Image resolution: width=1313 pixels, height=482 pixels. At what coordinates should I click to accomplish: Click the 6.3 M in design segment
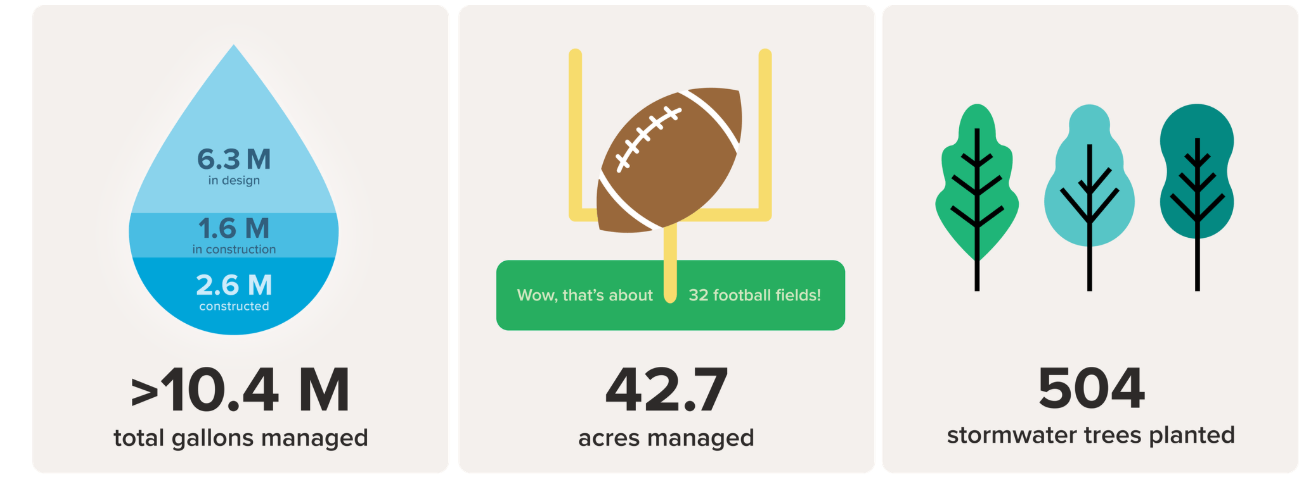pyautogui.click(x=234, y=164)
